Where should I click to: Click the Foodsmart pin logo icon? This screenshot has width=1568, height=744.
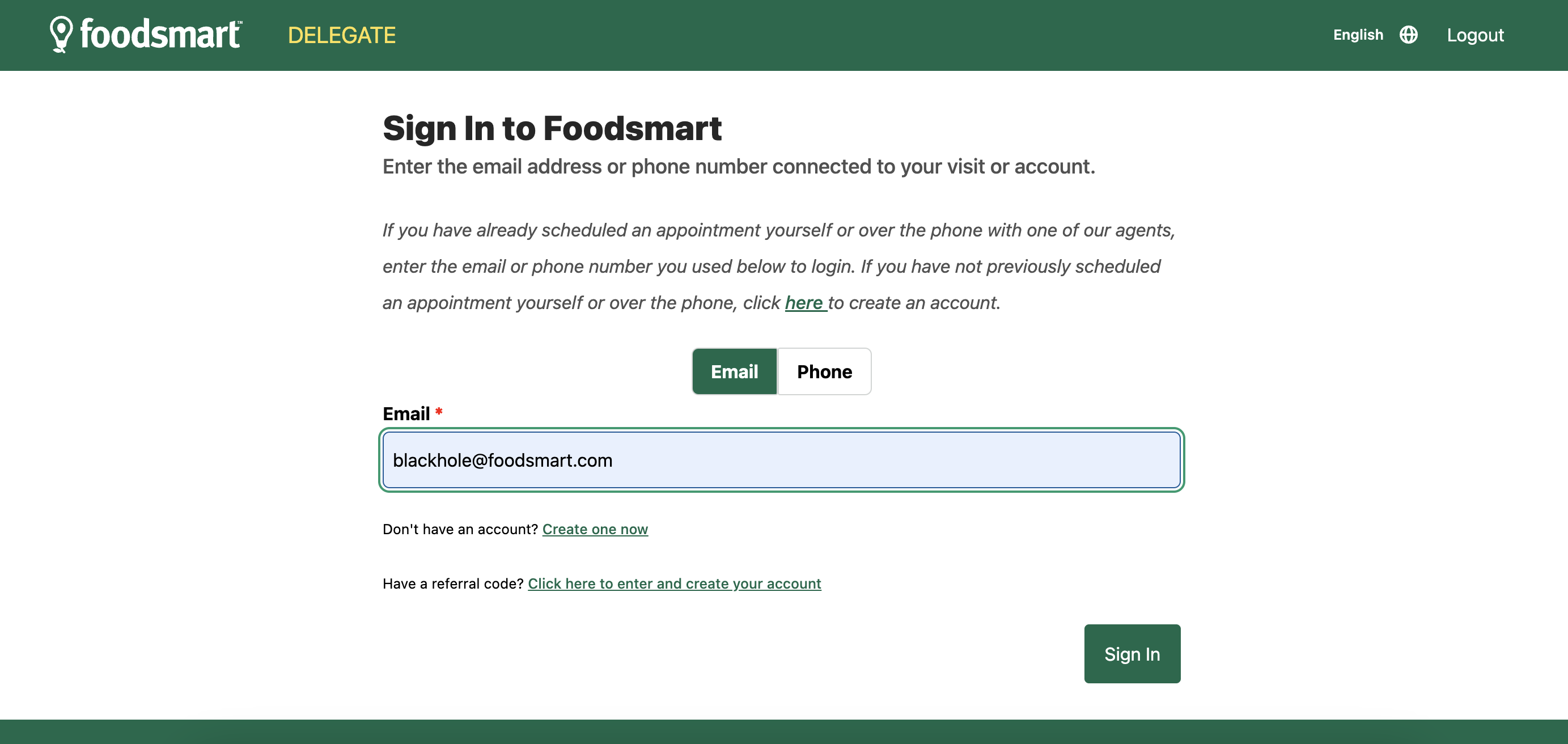tap(61, 34)
